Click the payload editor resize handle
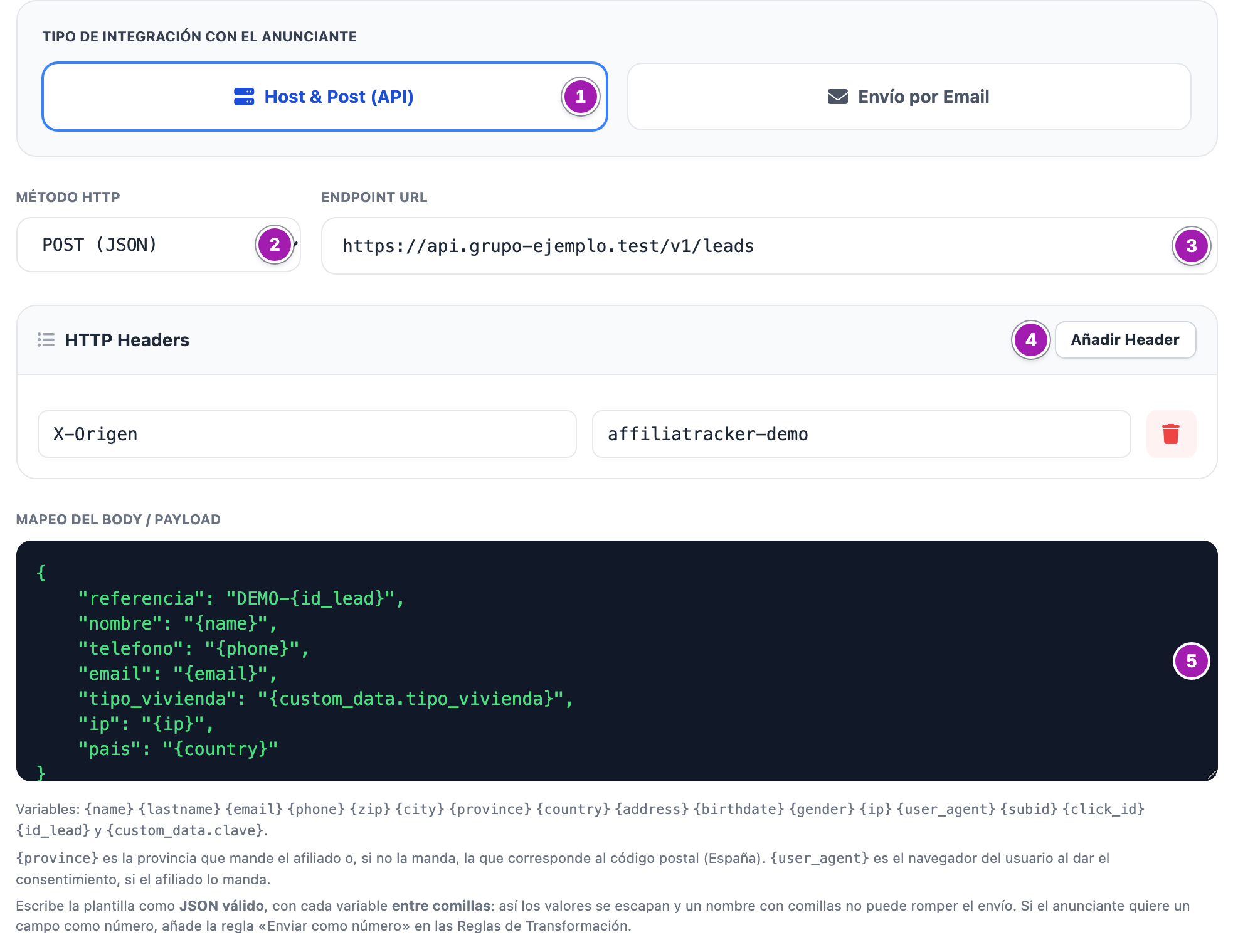The height and width of the screenshot is (952, 1233). click(x=1211, y=775)
